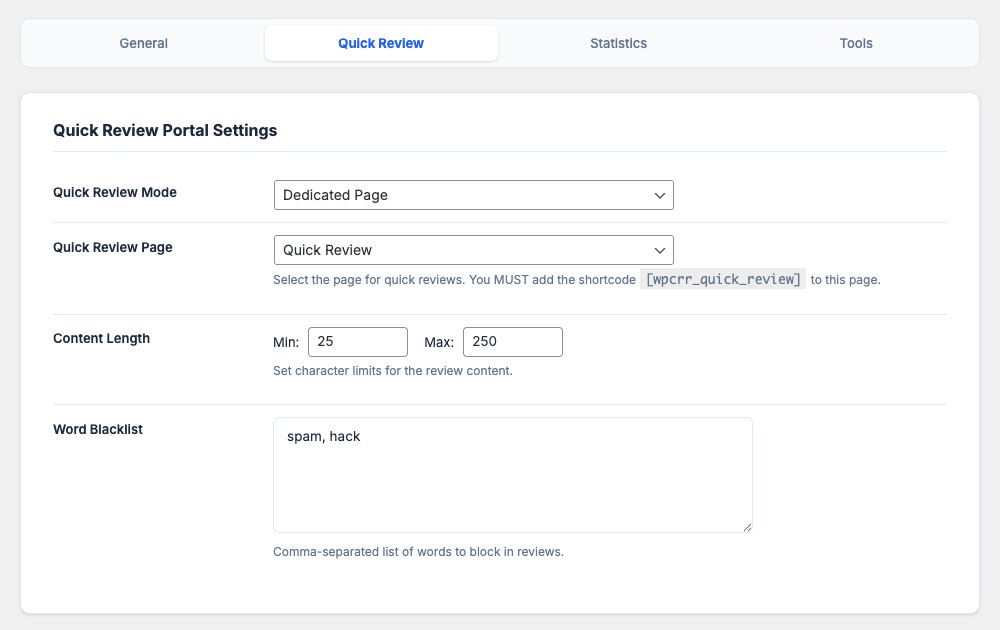The width and height of the screenshot is (1000, 630).
Task: Focus the Min content length field
Action: (x=358, y=342)
